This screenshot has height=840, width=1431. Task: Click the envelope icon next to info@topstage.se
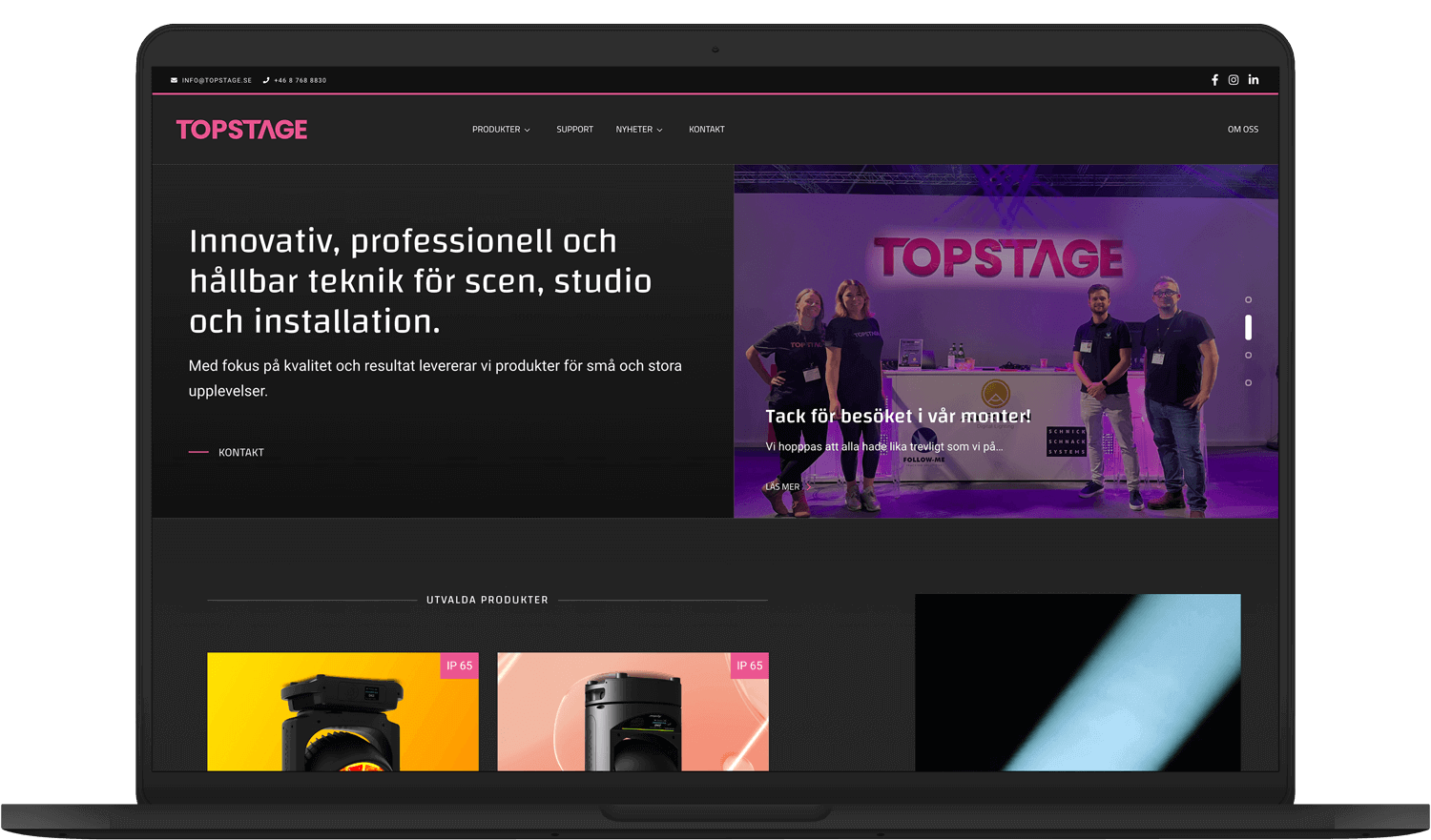174,80
